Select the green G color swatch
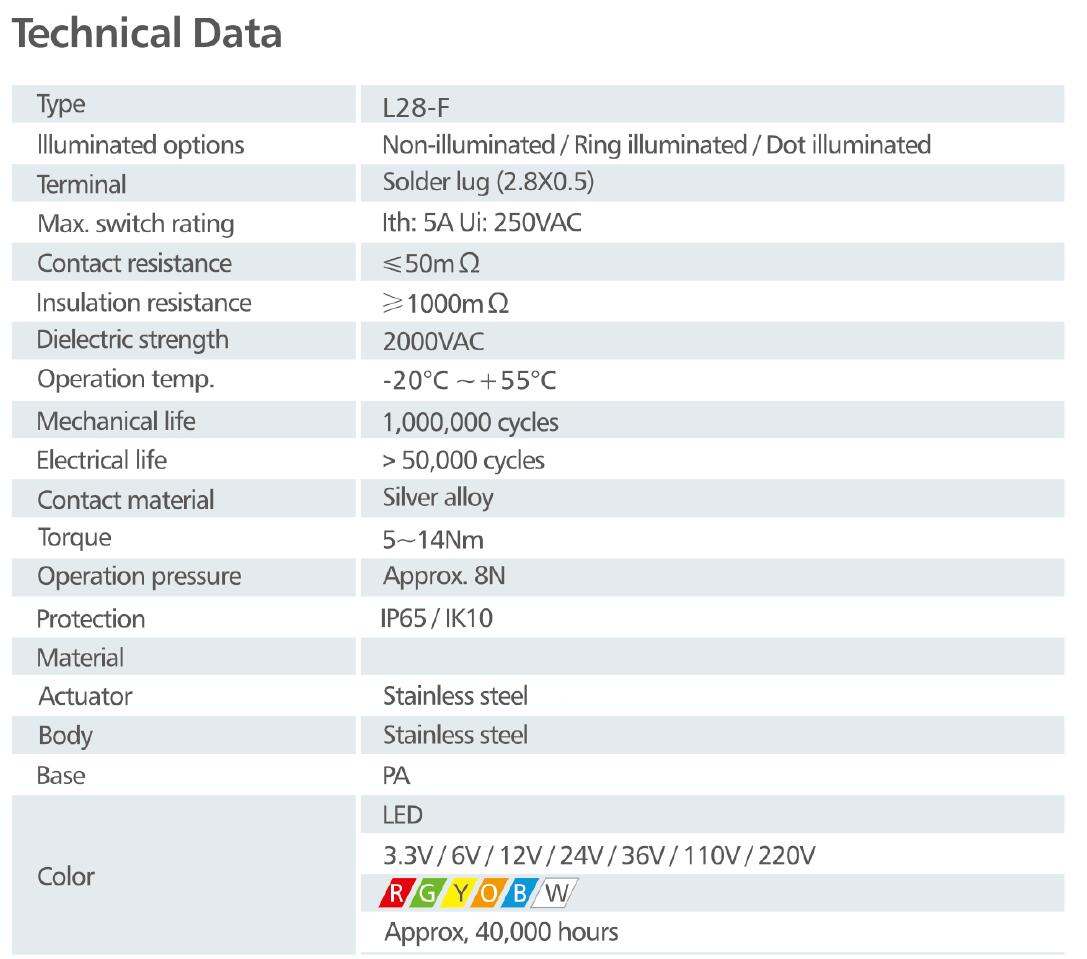 428,892
